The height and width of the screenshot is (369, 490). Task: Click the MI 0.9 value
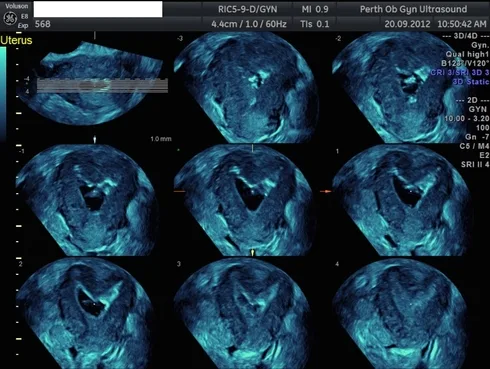[315, 9]
